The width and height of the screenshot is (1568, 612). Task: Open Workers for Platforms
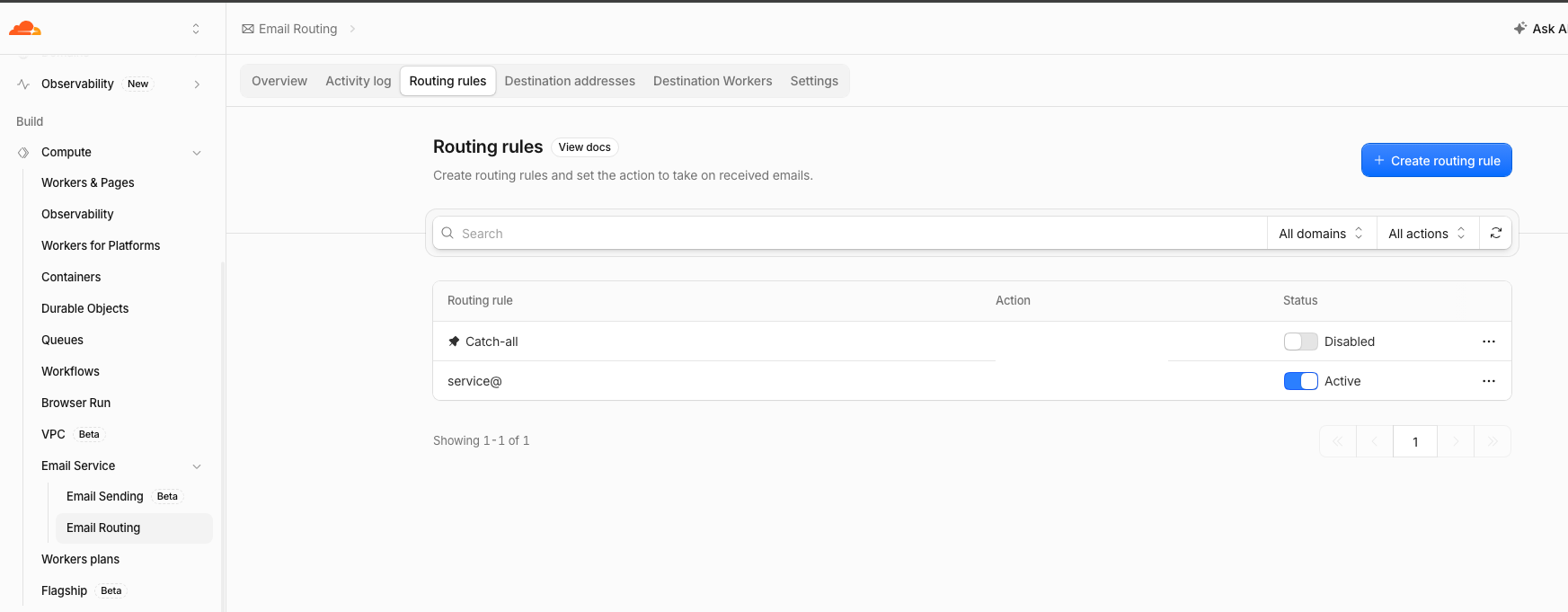pyautogui.click(x=101, y=245)
